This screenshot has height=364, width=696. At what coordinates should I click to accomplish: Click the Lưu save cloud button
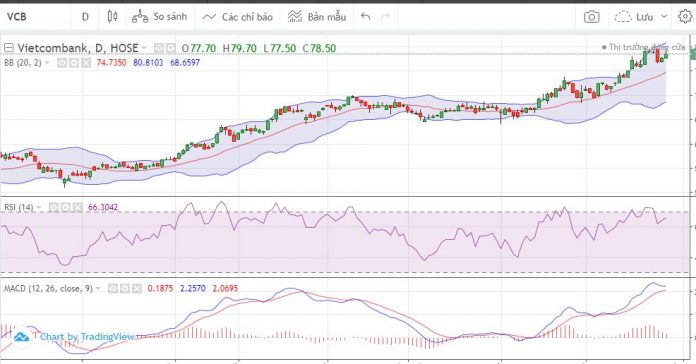(634, 17)
